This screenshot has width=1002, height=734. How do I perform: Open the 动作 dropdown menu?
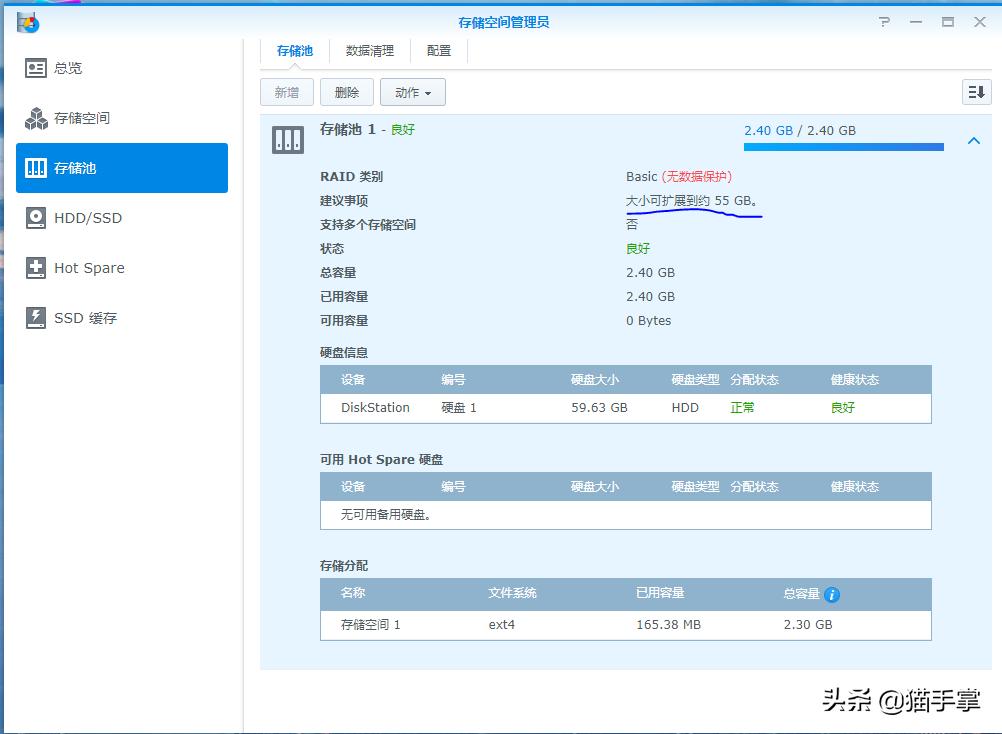tap(413, 91)
